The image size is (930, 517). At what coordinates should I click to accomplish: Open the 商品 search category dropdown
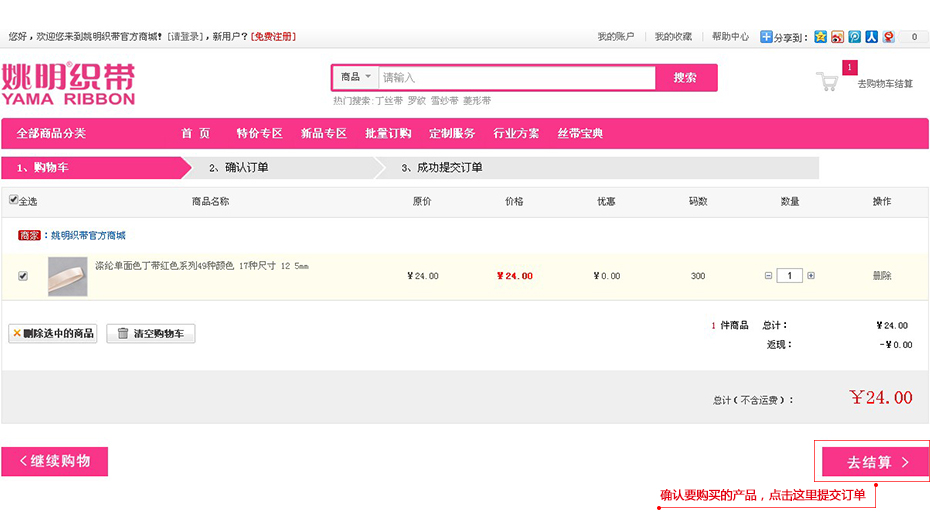point(355,77)
